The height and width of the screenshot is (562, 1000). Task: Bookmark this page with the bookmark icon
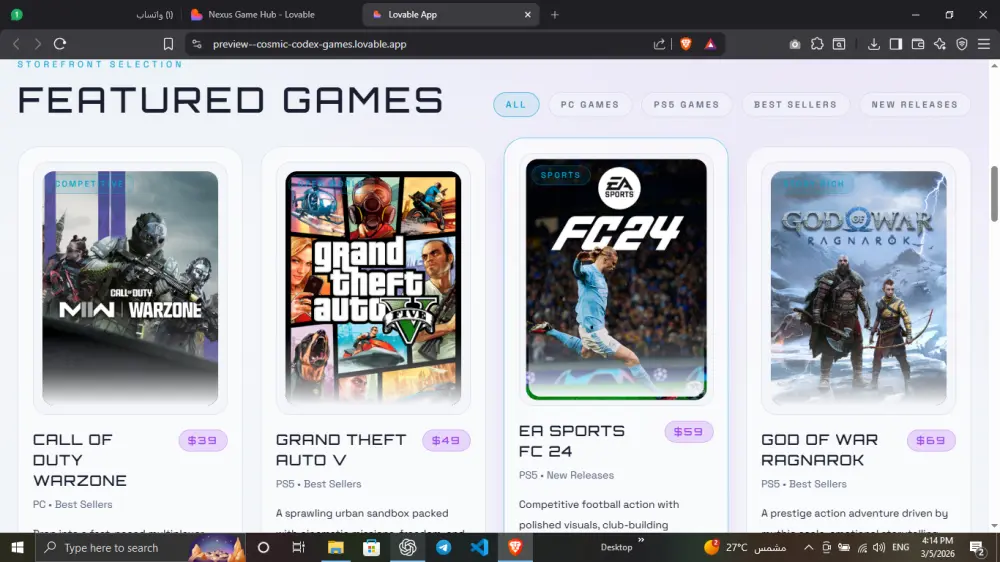[168, 44]
